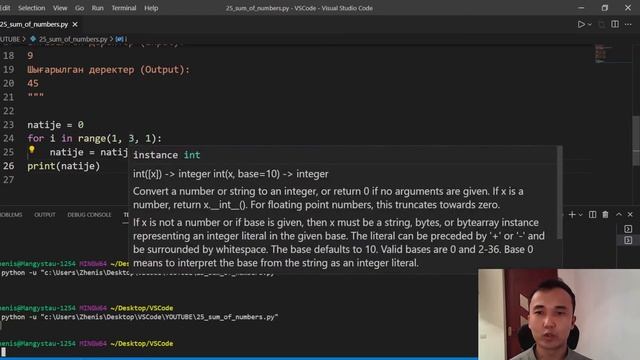Maximize the panel with chevron up
This screenshot has width=640, height=360.
coord(619,215)
